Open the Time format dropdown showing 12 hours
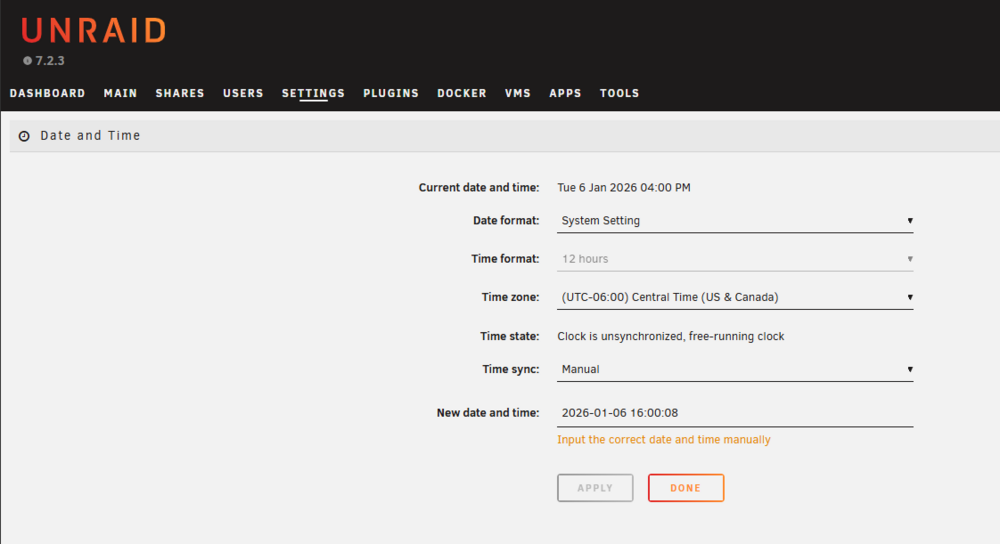This screenshot has width=1000, height=544. point(735,259)
